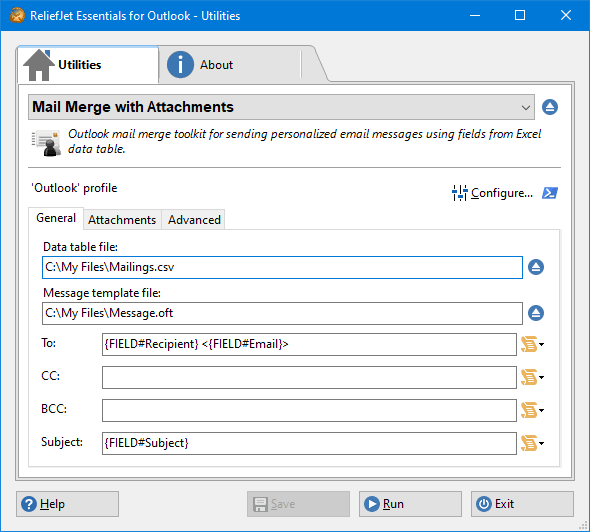Exit the application
The height and width of the screenshot is (532, 590).
[x=522, y=504]
